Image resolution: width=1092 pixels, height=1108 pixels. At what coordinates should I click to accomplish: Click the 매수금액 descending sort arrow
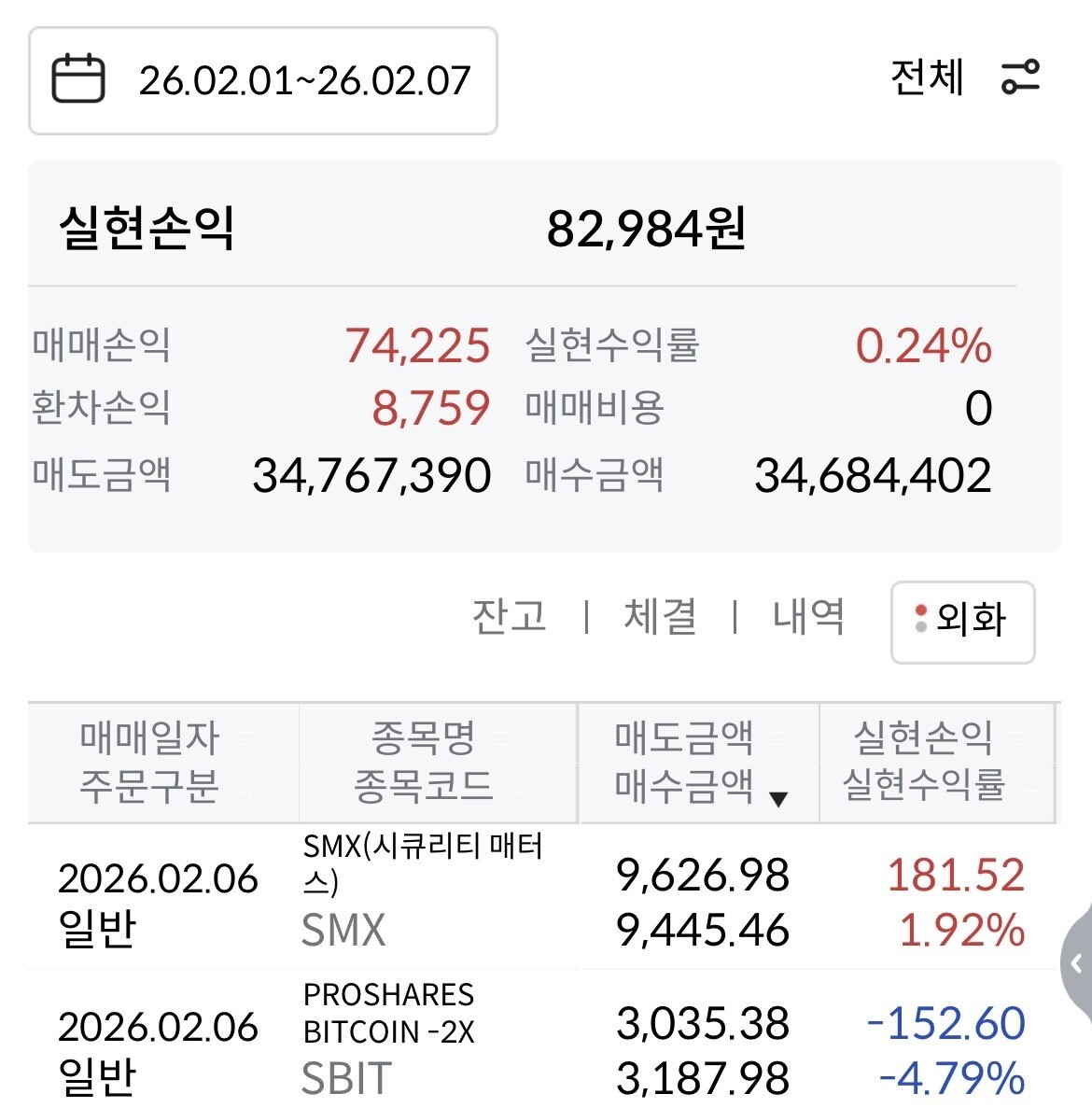(x=777, y=798)
